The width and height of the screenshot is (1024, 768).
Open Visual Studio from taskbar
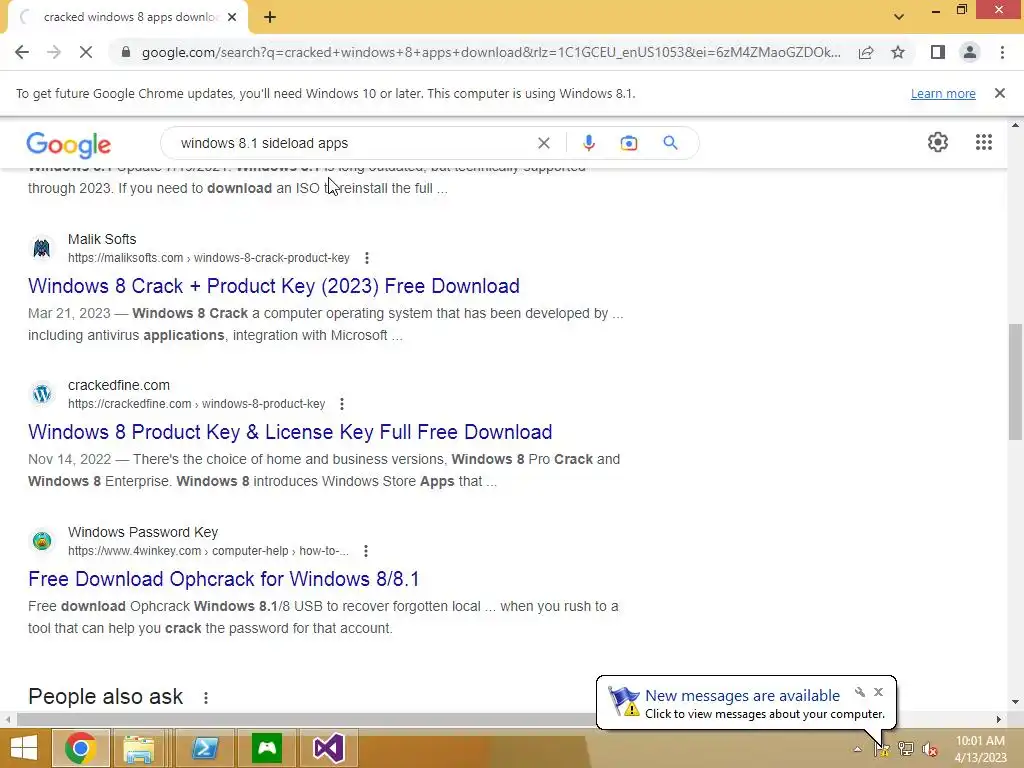(x=328, y=748)
